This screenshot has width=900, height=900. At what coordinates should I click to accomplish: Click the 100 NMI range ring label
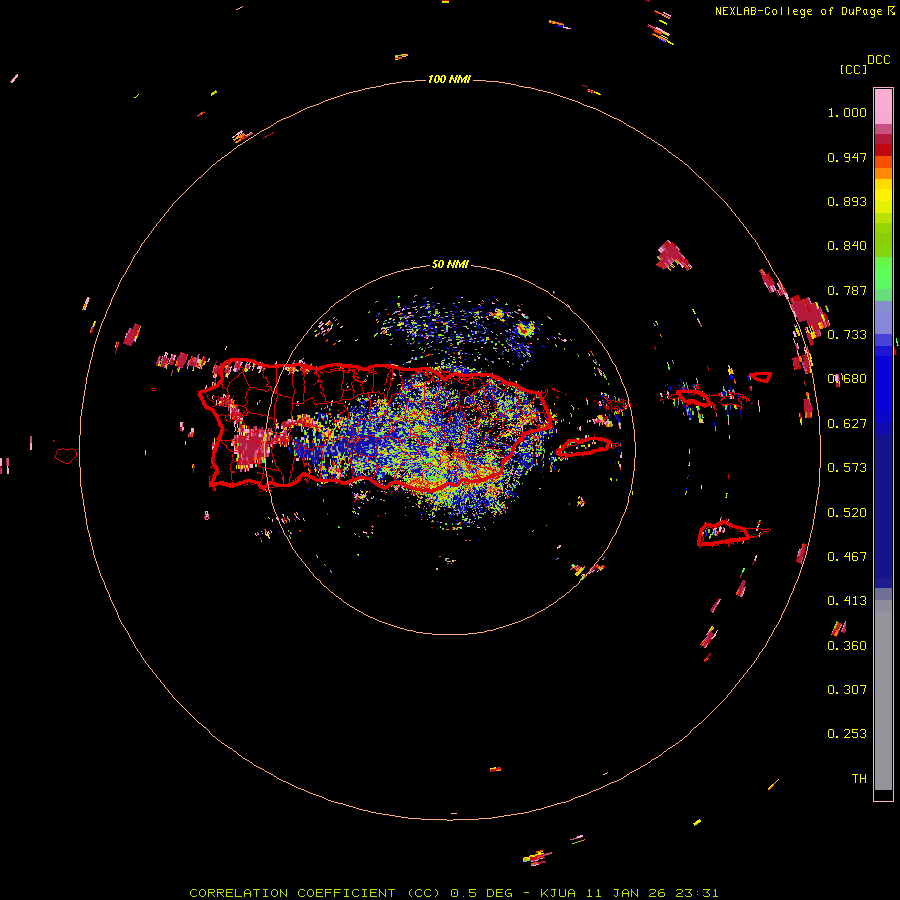click(449, 79)
